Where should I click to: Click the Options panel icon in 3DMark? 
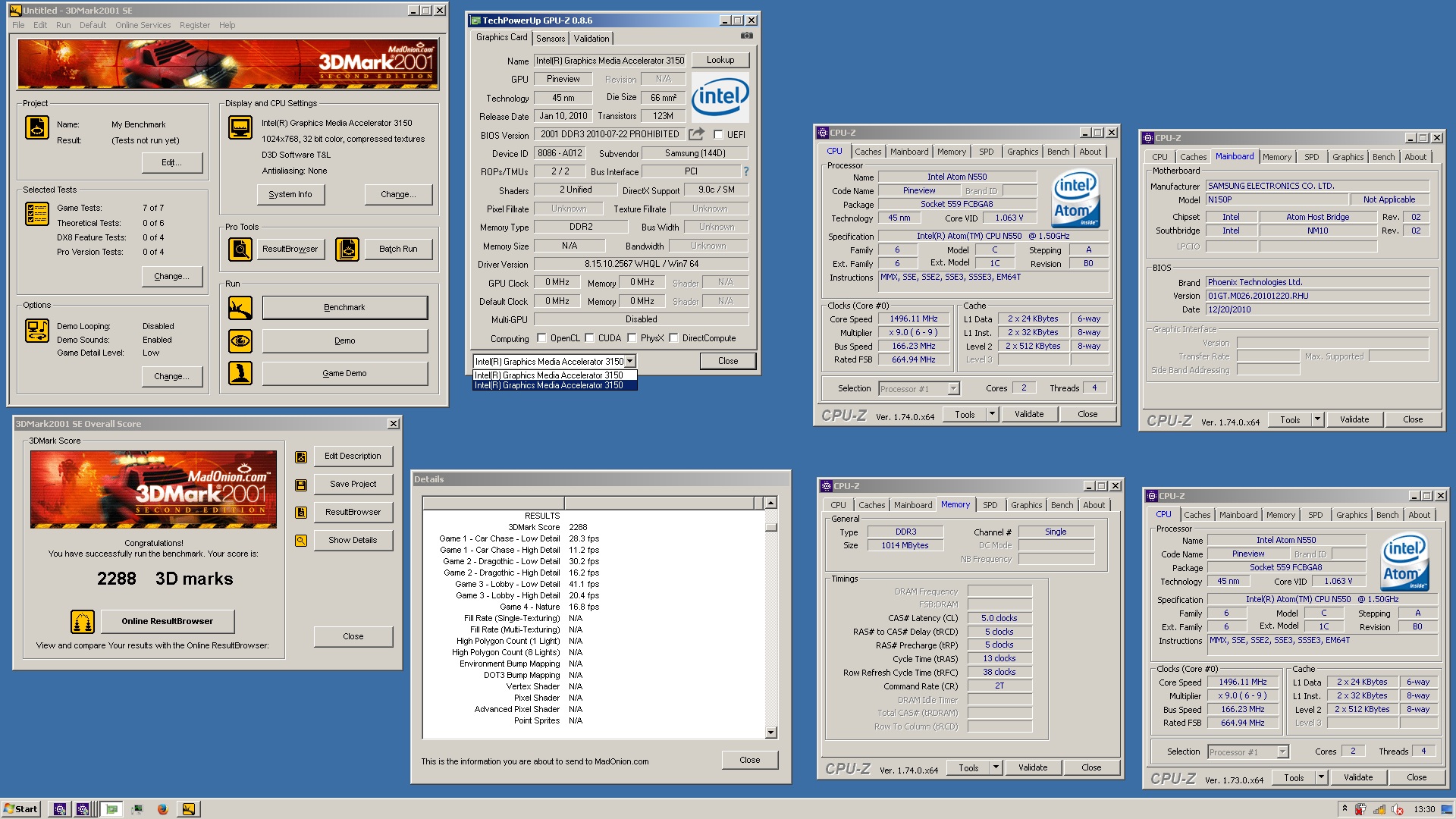[x=37, y=331]
